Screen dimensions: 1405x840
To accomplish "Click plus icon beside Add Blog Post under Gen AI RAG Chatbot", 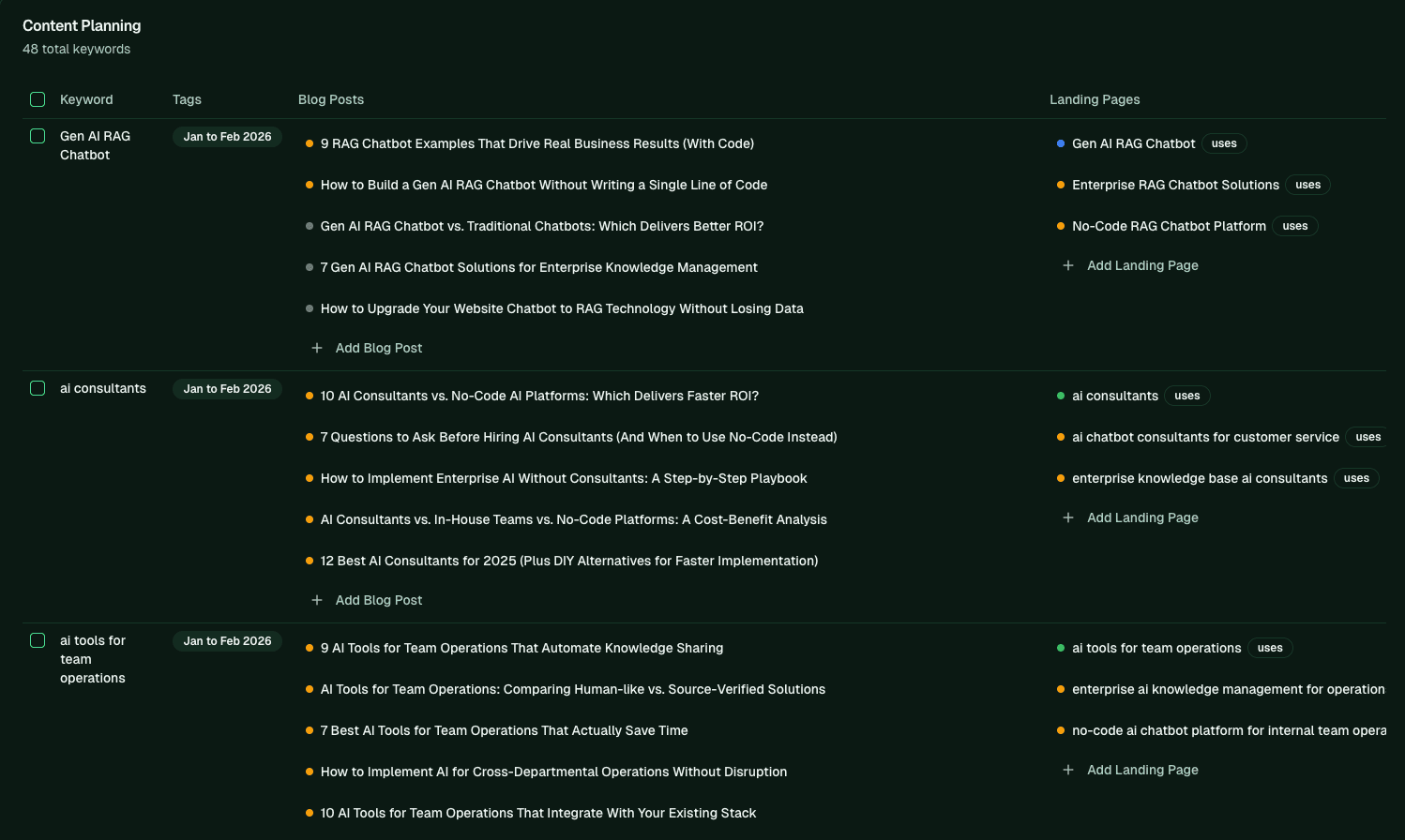I will [x=317, y=348].
